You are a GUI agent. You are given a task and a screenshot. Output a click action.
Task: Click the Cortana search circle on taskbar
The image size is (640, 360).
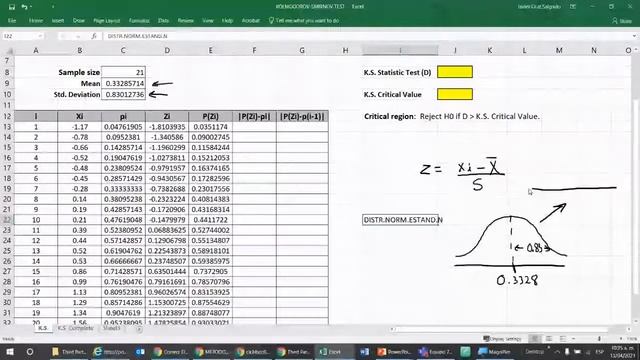click(30, 351)
